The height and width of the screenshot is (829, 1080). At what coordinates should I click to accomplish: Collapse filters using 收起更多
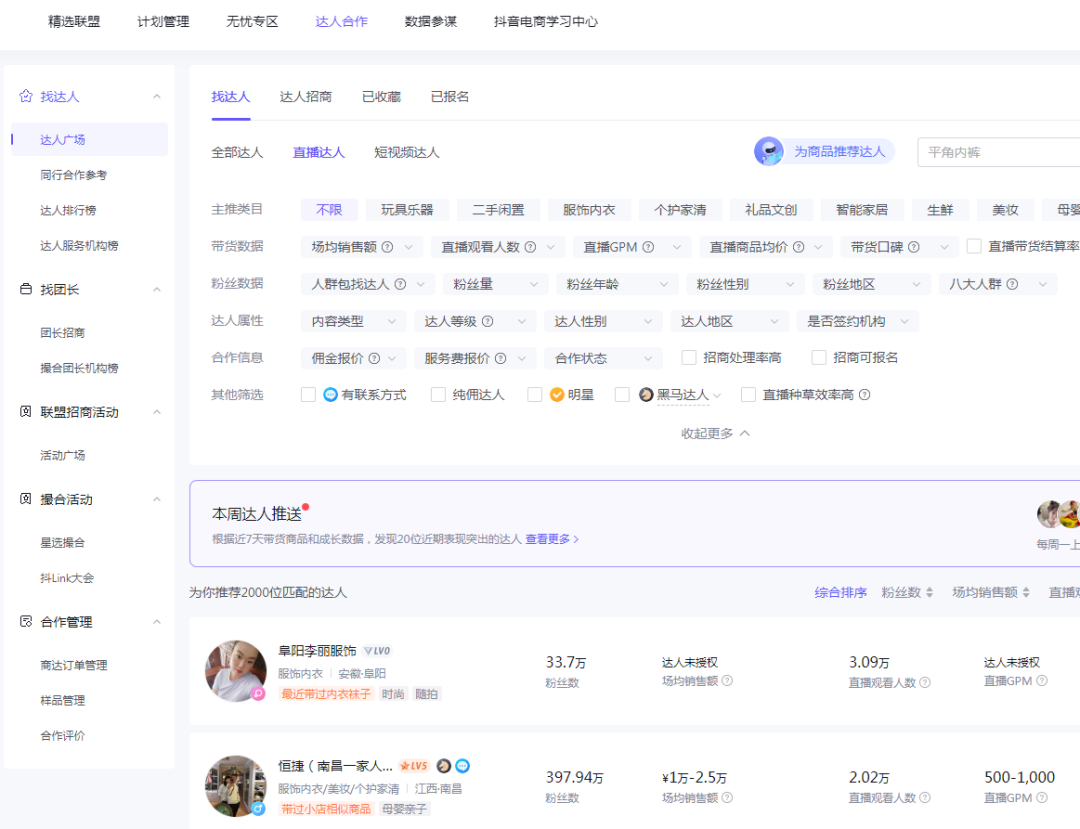707,433
